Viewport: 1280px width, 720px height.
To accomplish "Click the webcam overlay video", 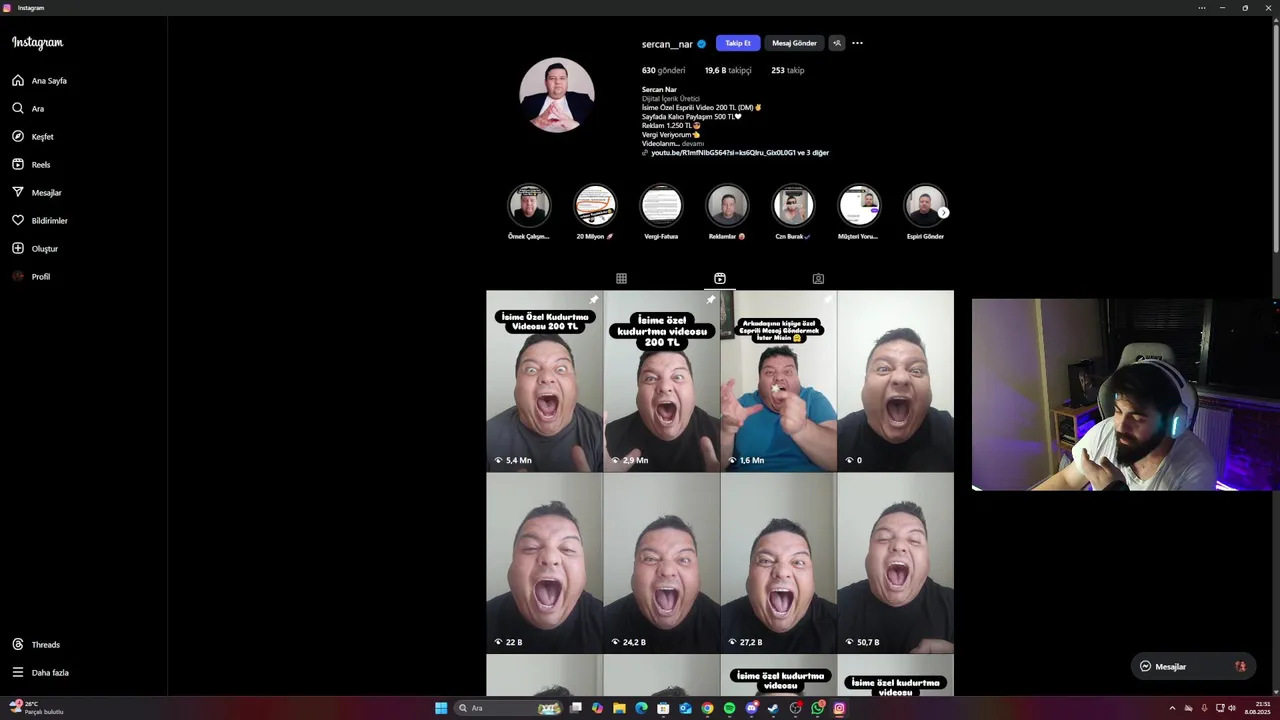I will 1125,394.
